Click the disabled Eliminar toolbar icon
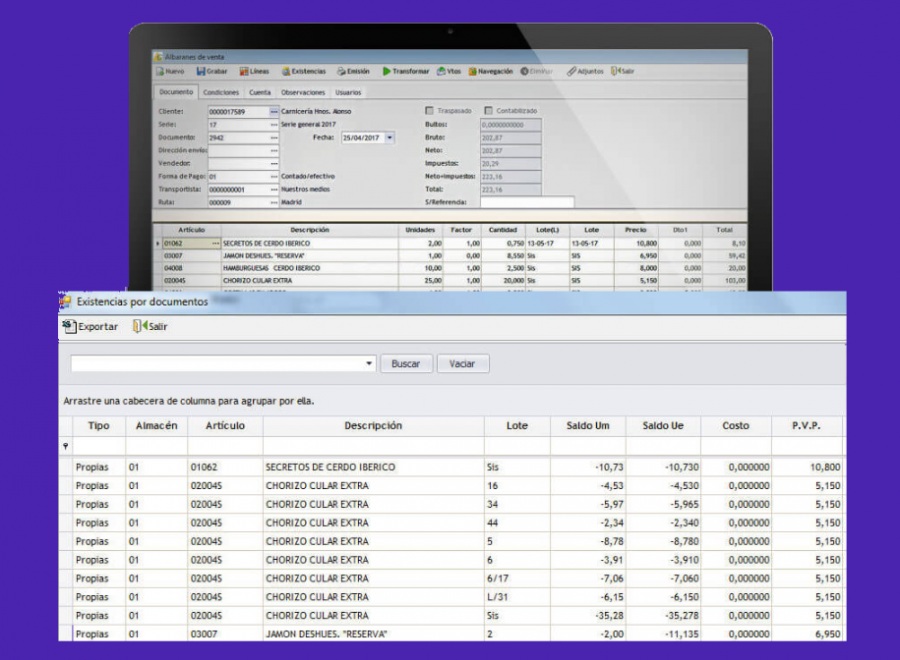The width and height of the screenshot is (900, 660). click(x=525, y=71)
